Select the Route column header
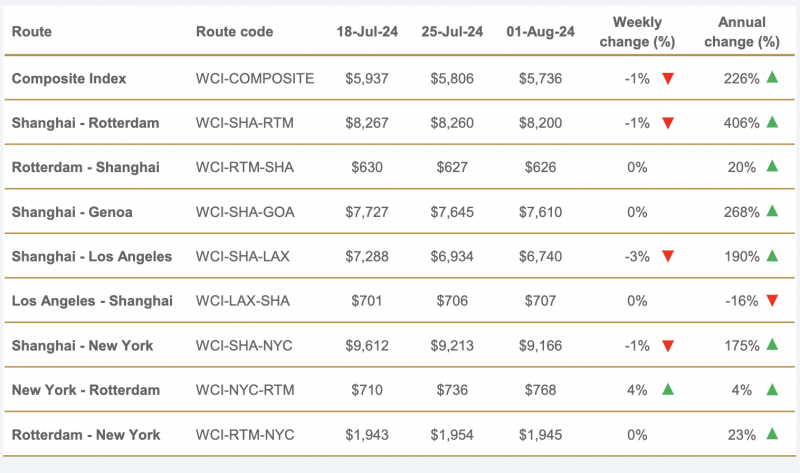The width and height of the screenshot is (800, 473). 32,32
